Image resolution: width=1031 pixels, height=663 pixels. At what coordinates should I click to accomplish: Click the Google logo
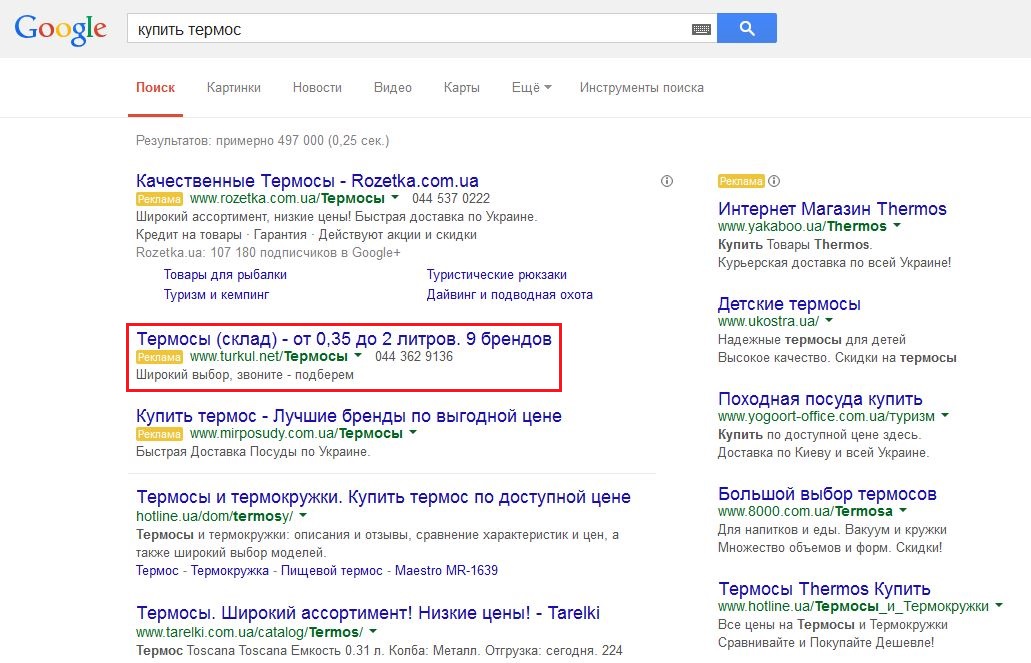click(60, 29)
